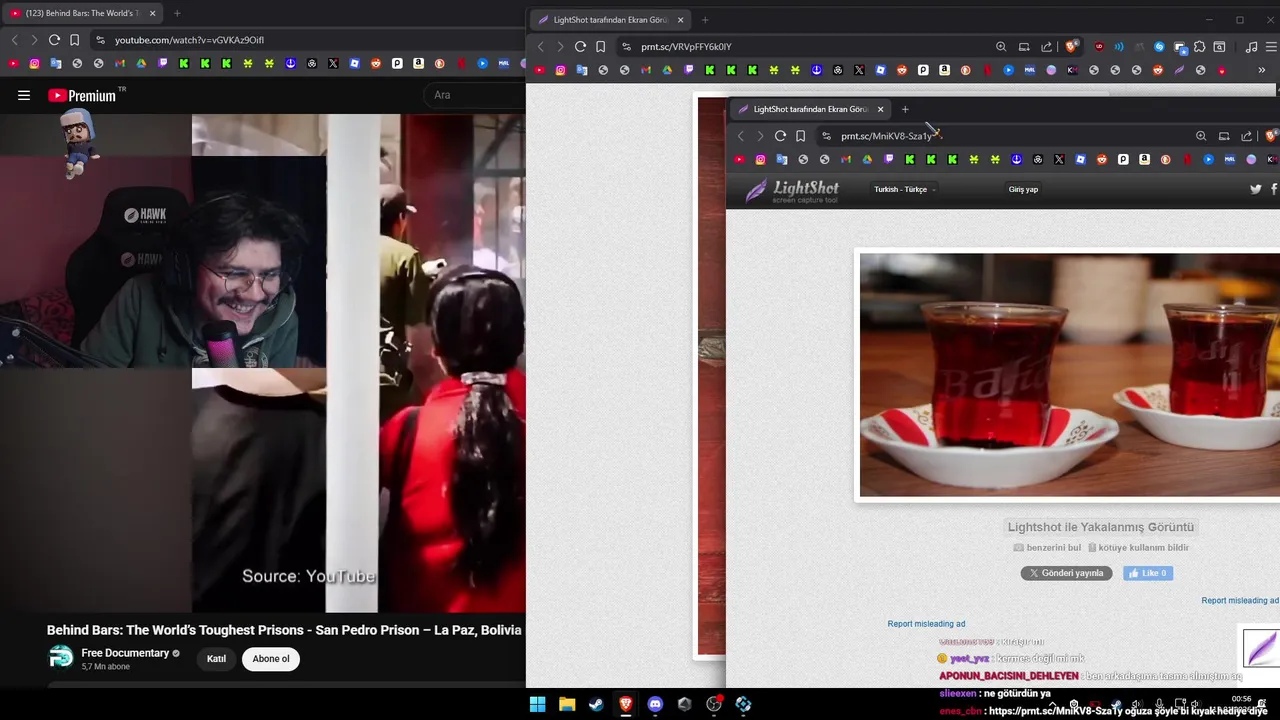
Task: Open File Explorer from the taskbar
Action: coord(567,704)
